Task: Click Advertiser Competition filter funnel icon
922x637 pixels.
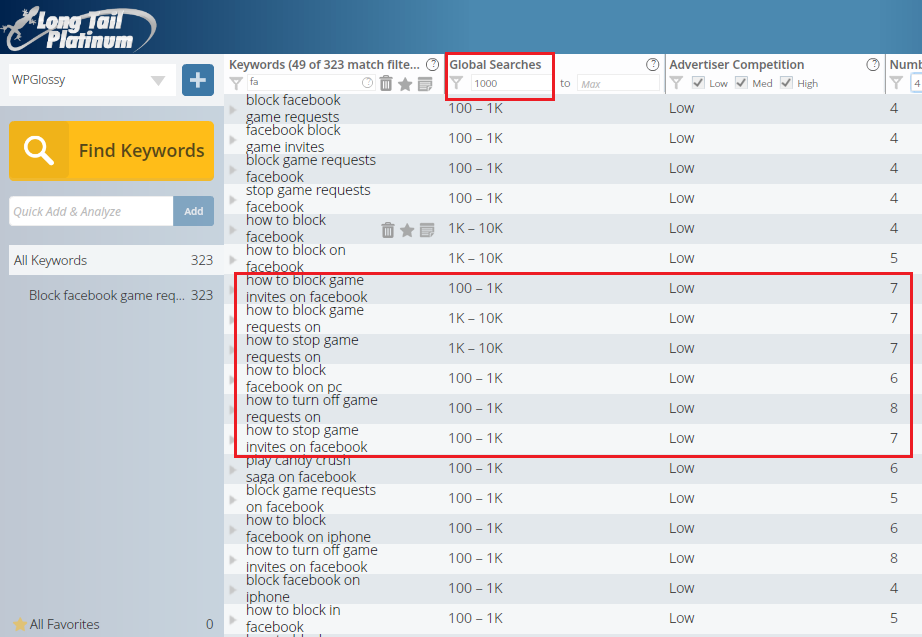Action: [x=676, y=83]
